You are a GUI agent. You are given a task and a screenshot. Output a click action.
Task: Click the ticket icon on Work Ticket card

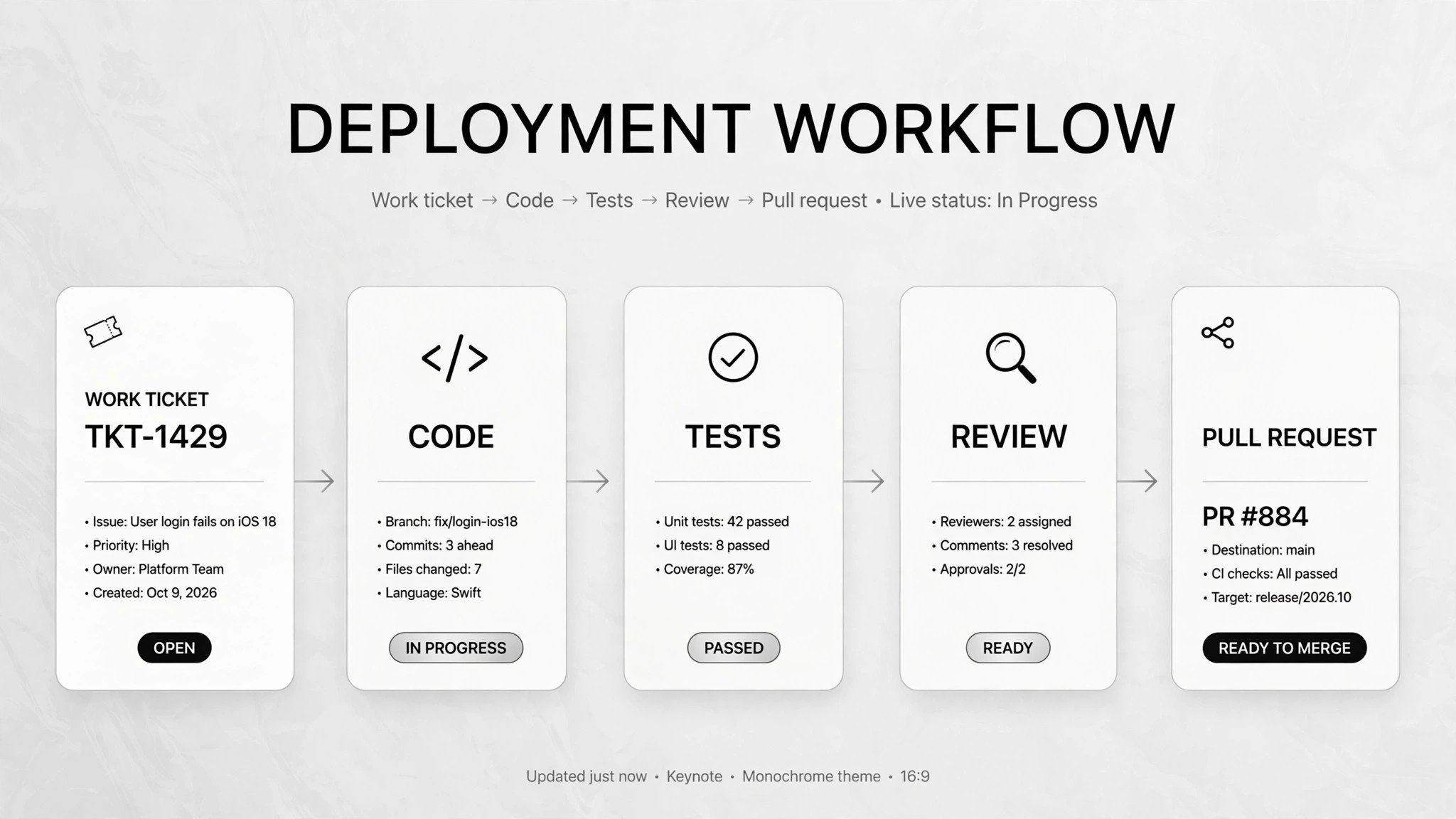(x=103, y=331)
